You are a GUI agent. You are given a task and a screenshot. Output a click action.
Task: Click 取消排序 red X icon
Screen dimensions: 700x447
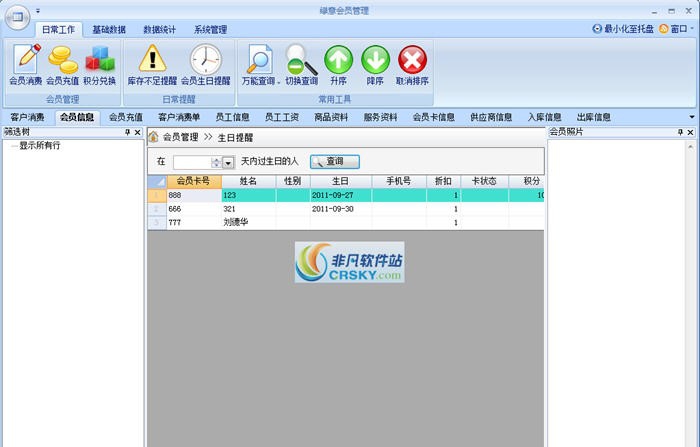coord(412,65)
